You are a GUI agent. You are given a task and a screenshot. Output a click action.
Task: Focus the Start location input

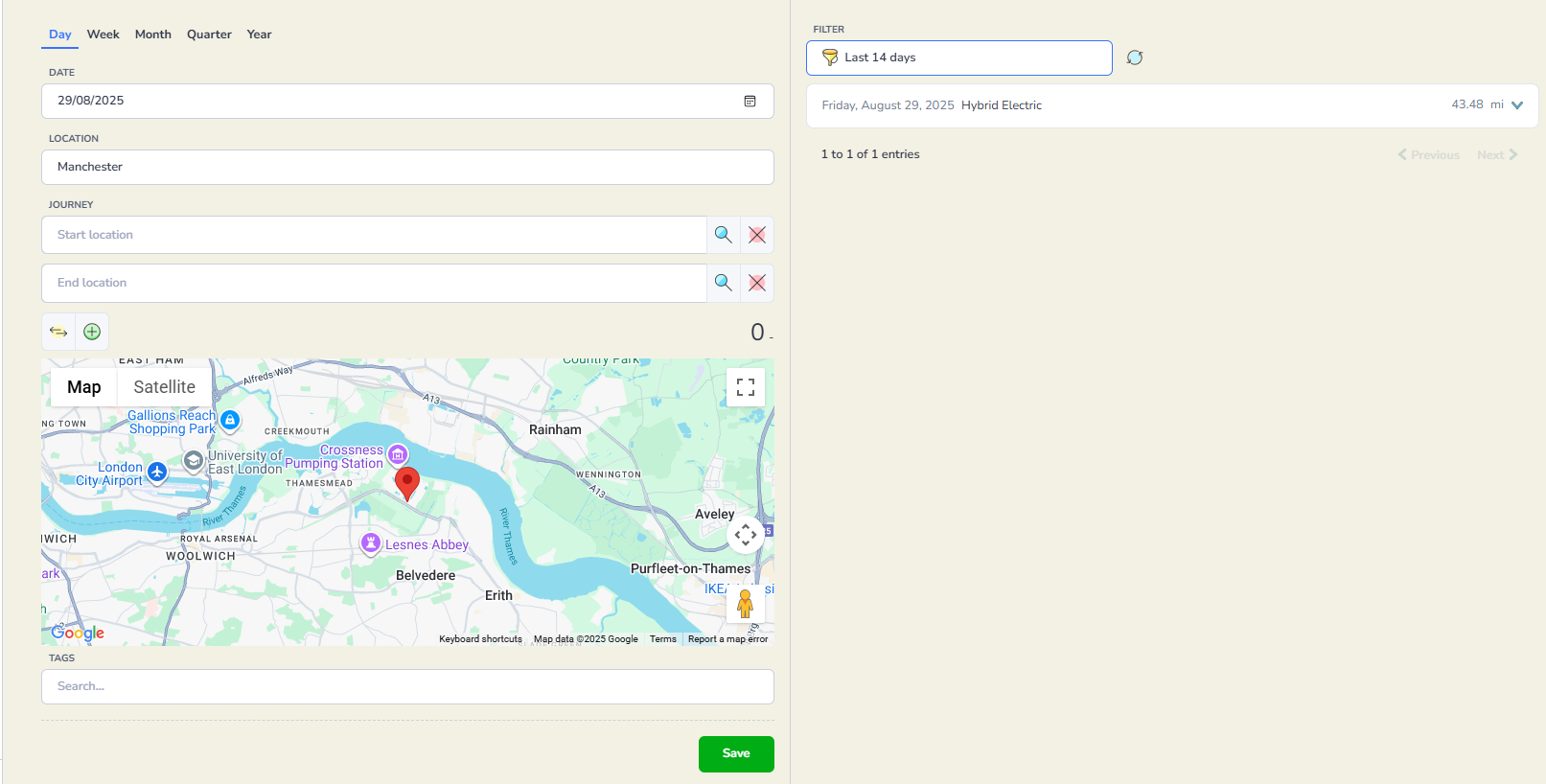pyautogui.click(x=374, y=235)
